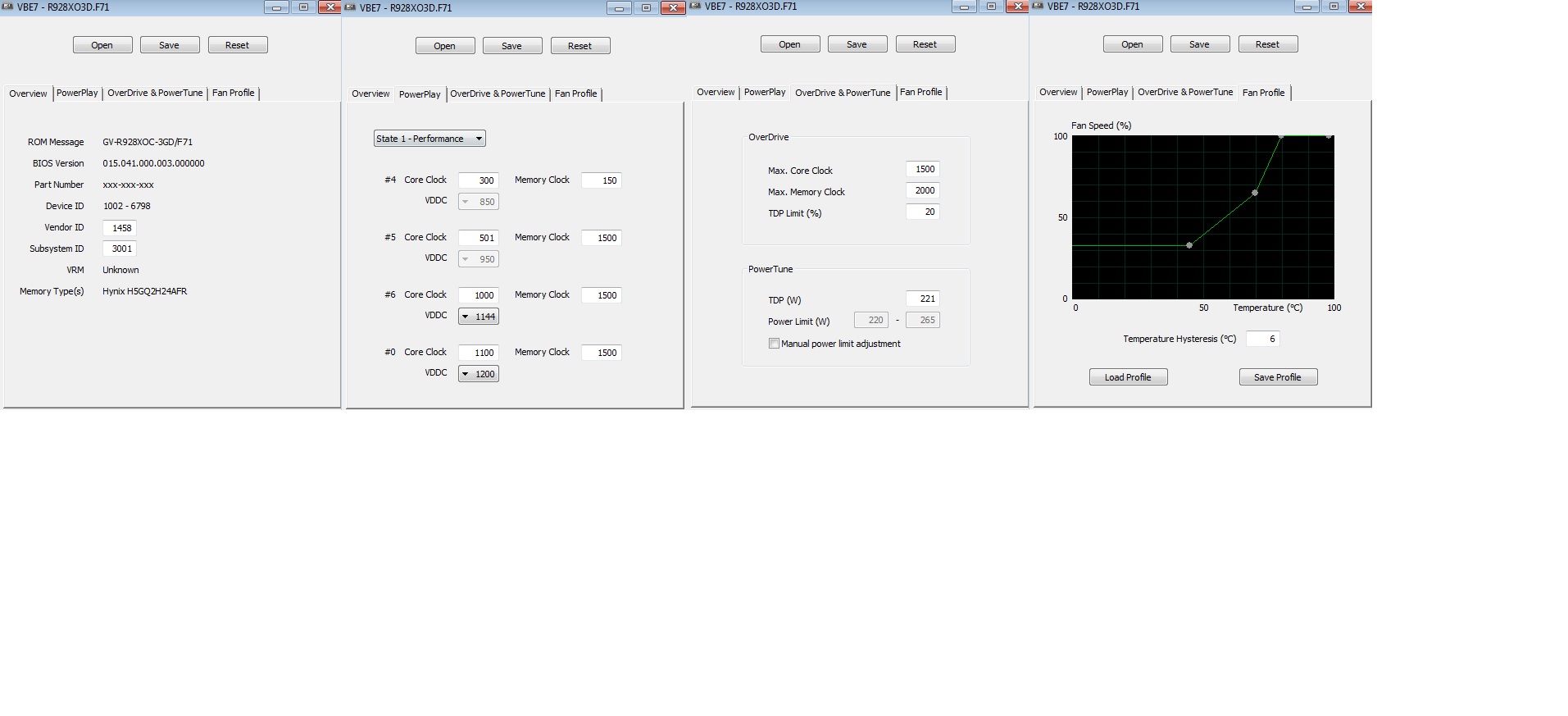1568x716 pixels.
Task: Click the Subsystem ID field 3001
Action: (x=120, y=249)
